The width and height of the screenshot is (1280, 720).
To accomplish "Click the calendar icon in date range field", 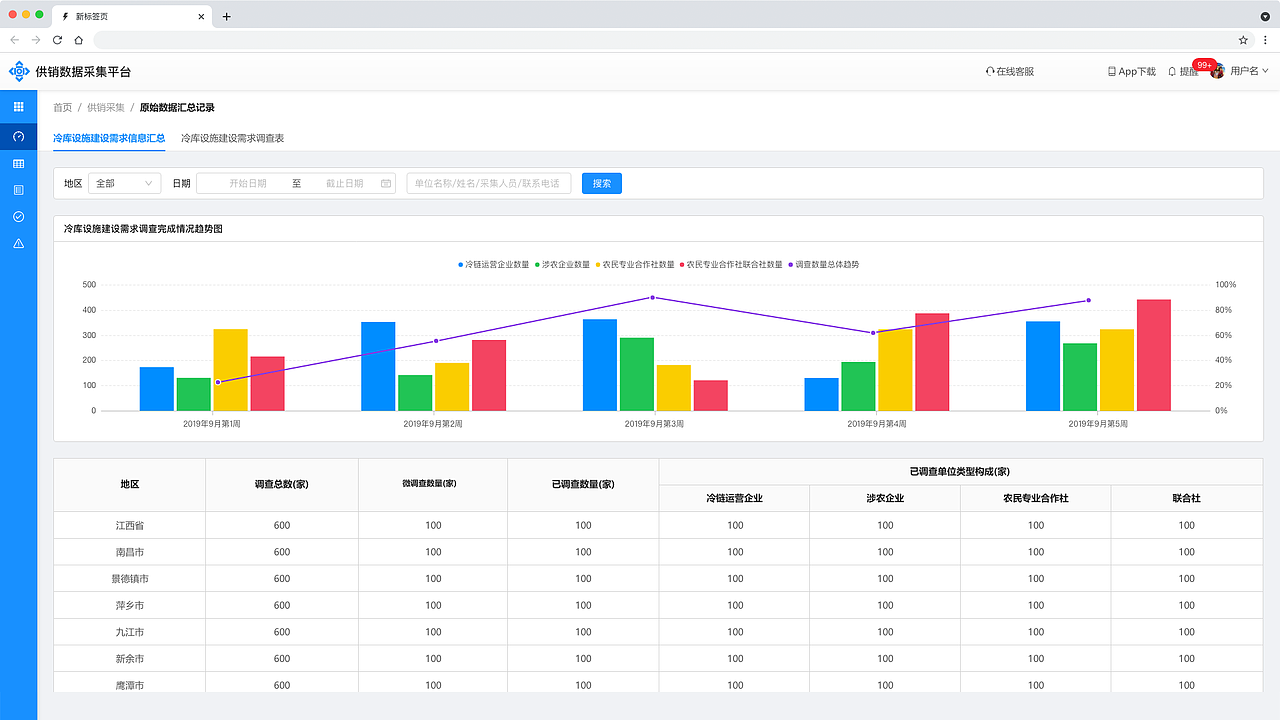I will pyautogui.click(x=386, y=184).
